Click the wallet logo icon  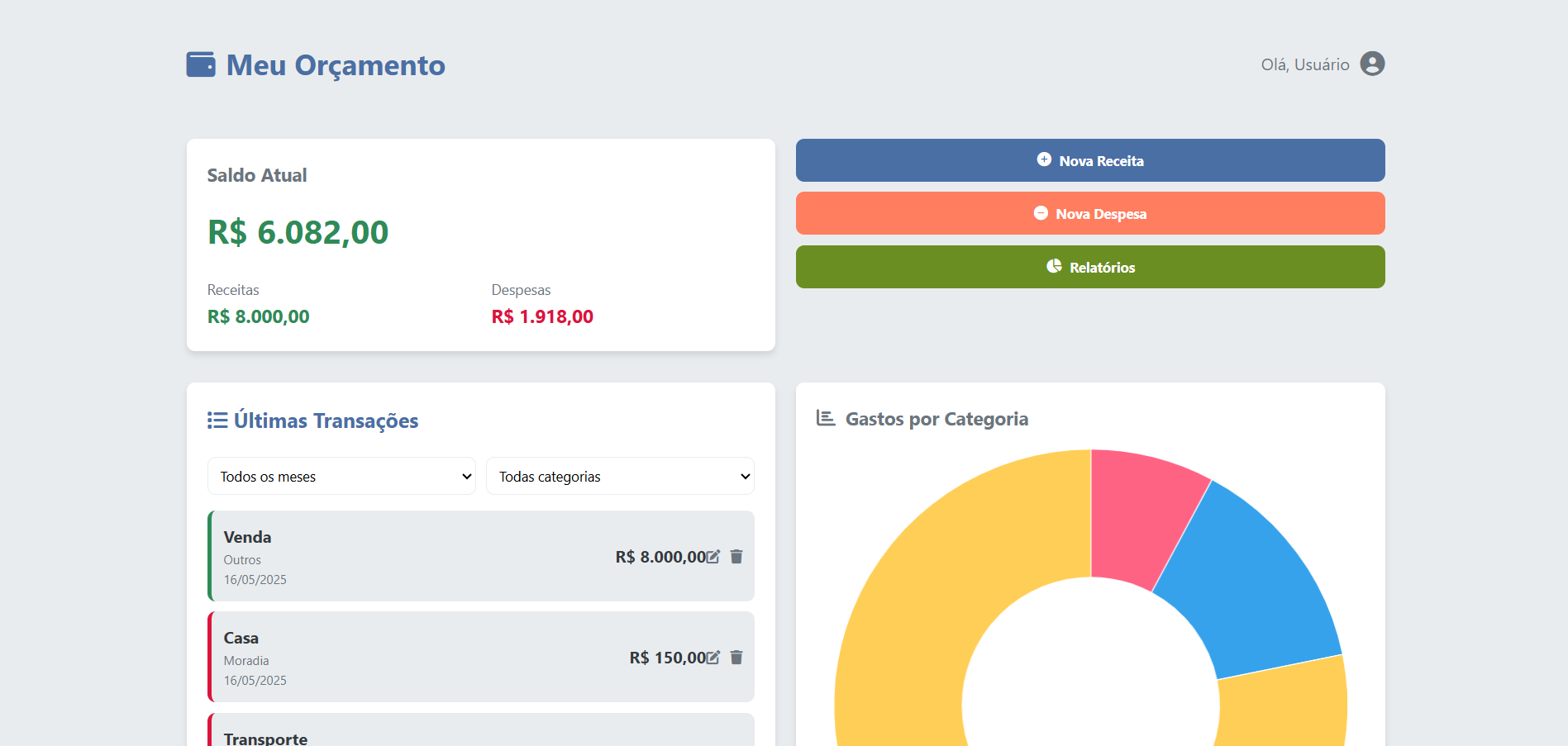click(201, 64)
